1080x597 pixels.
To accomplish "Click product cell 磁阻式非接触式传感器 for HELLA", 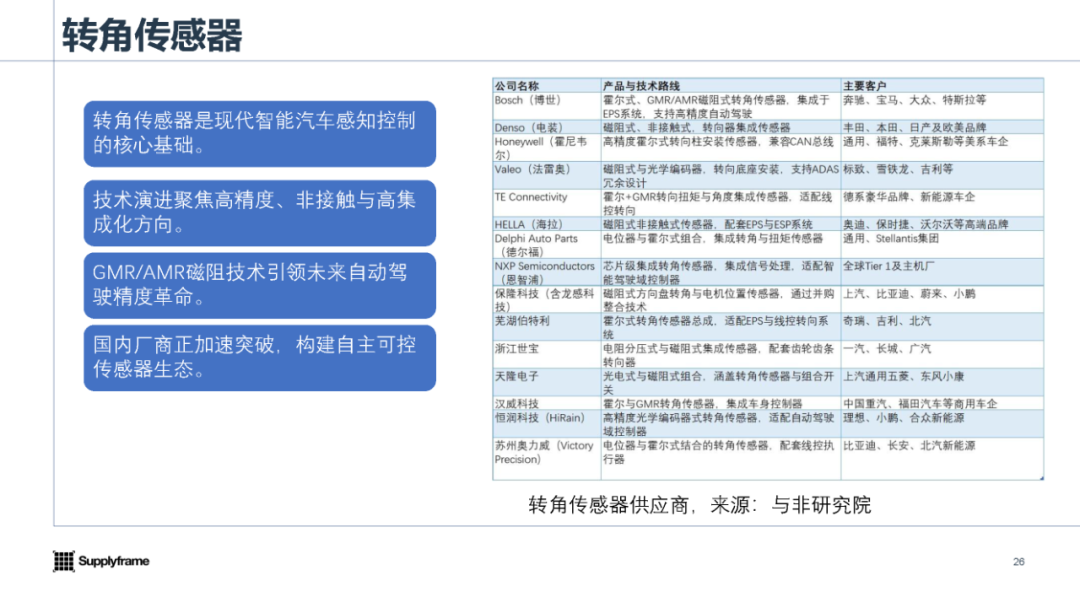I will coord(720,224).
